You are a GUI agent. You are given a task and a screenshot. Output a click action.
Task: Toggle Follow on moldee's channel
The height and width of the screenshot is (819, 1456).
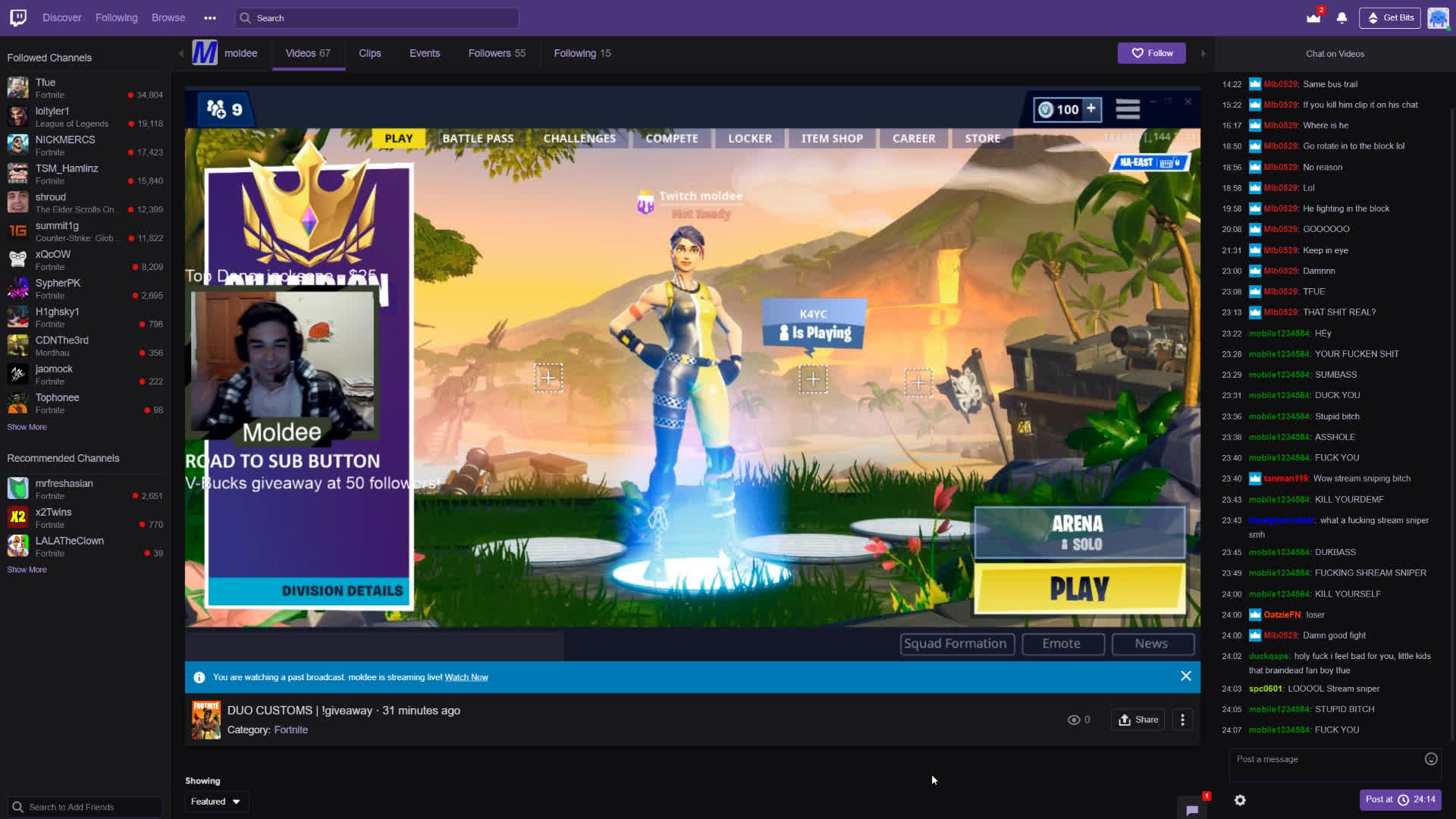coord(1151,53)
